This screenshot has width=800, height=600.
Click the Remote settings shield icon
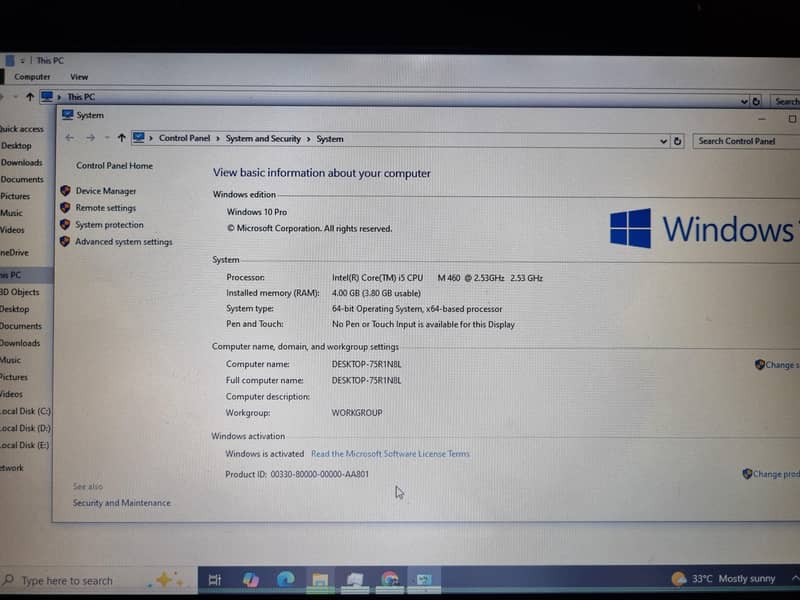click(x=65, y=208)
